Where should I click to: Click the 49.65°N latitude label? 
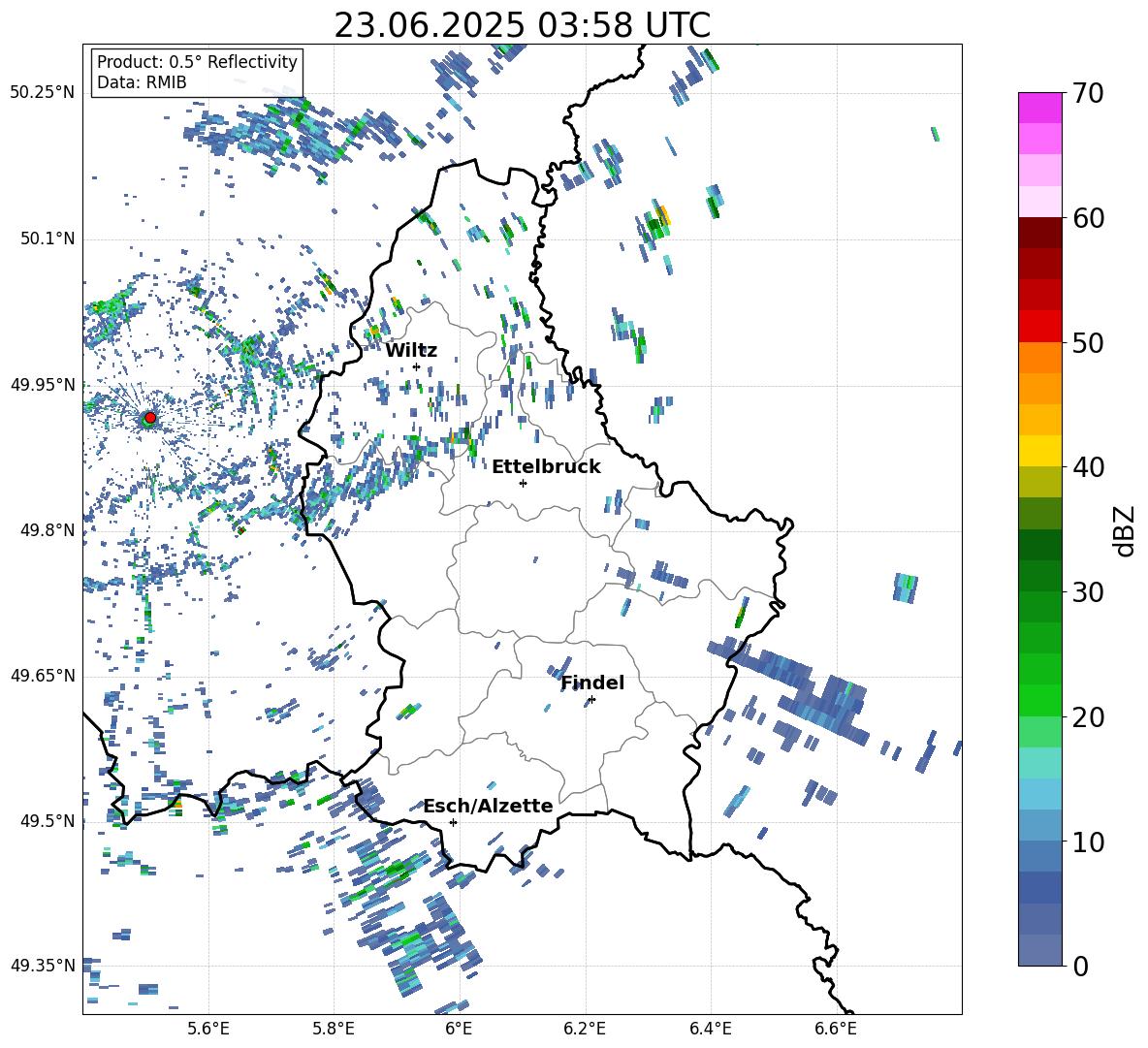coord(43,676)
